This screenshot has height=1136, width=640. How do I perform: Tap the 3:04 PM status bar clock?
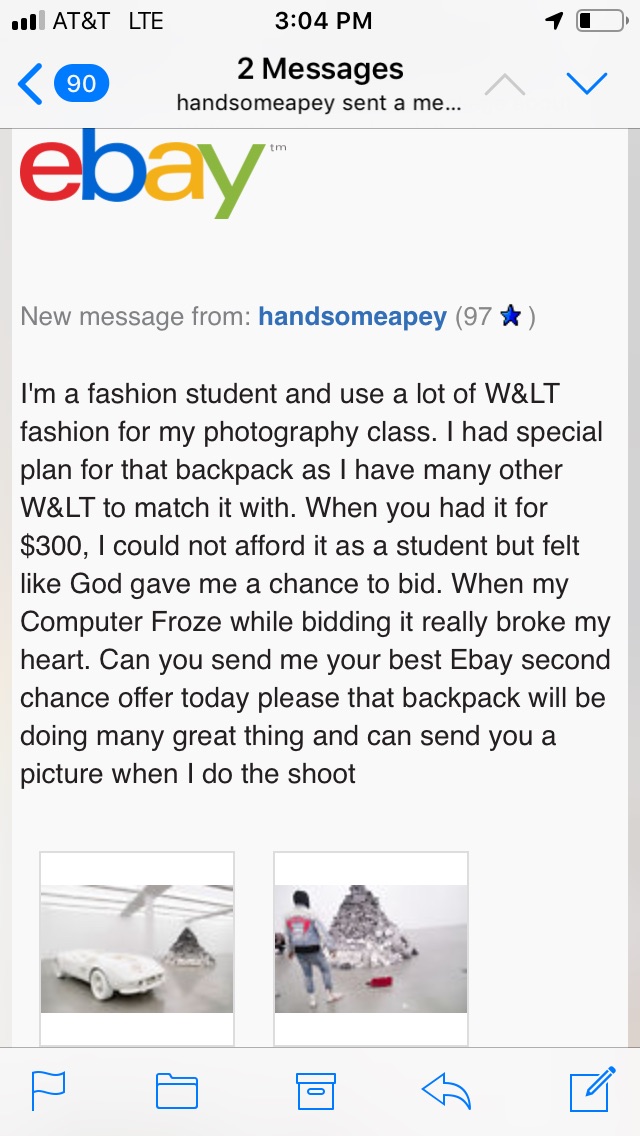coord(323,21)
